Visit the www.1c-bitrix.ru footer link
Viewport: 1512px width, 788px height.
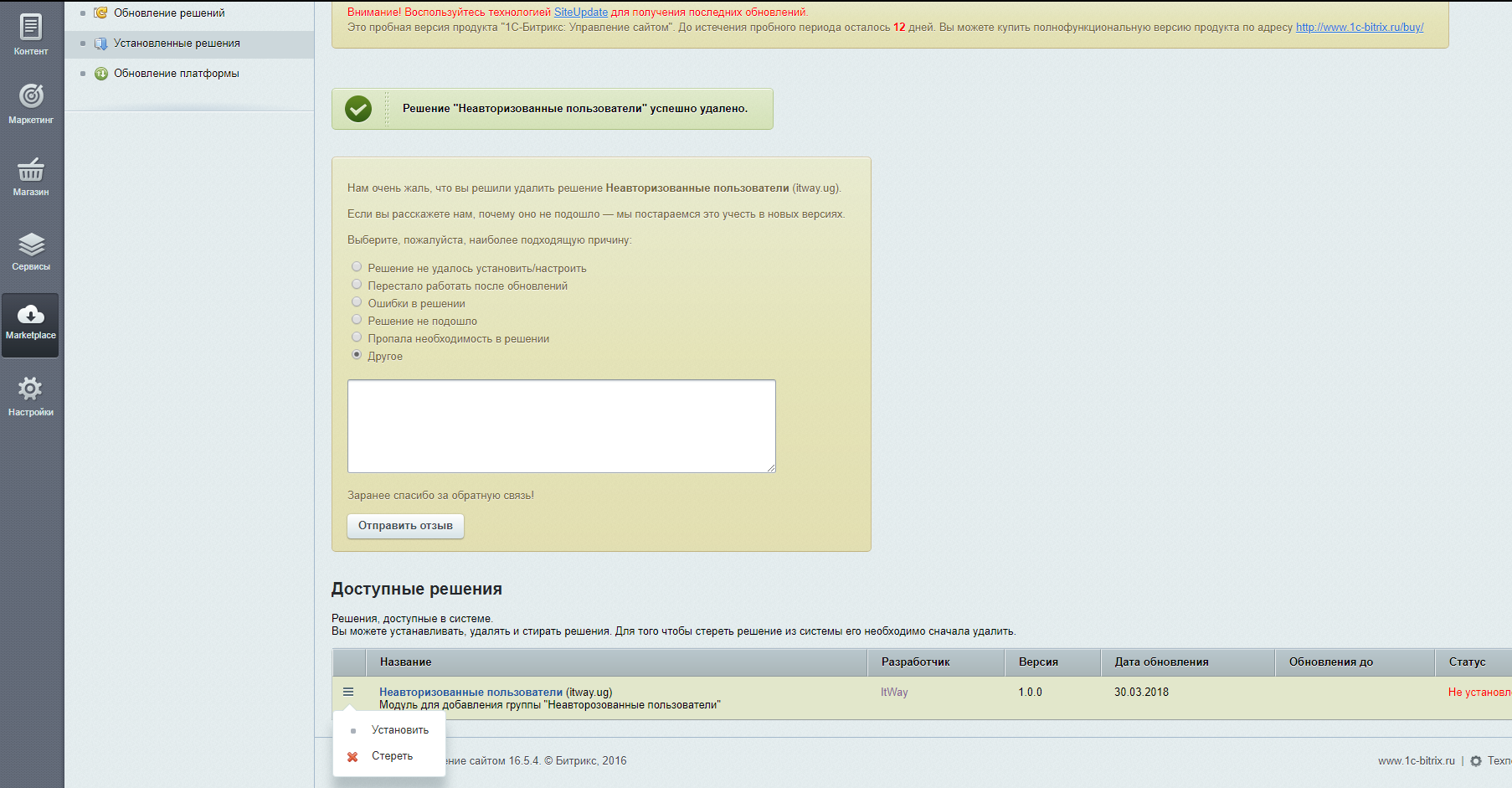(1417, 761)
